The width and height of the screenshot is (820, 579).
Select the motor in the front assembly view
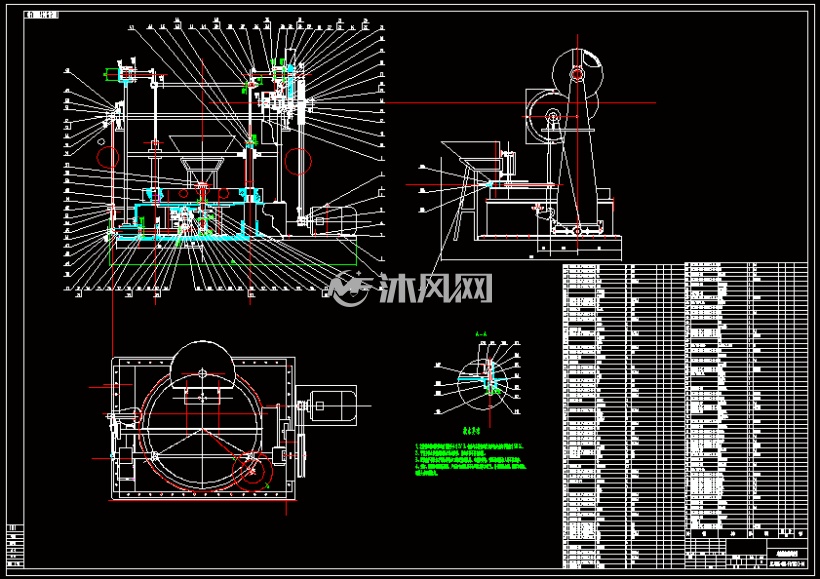tap(333, 220)
